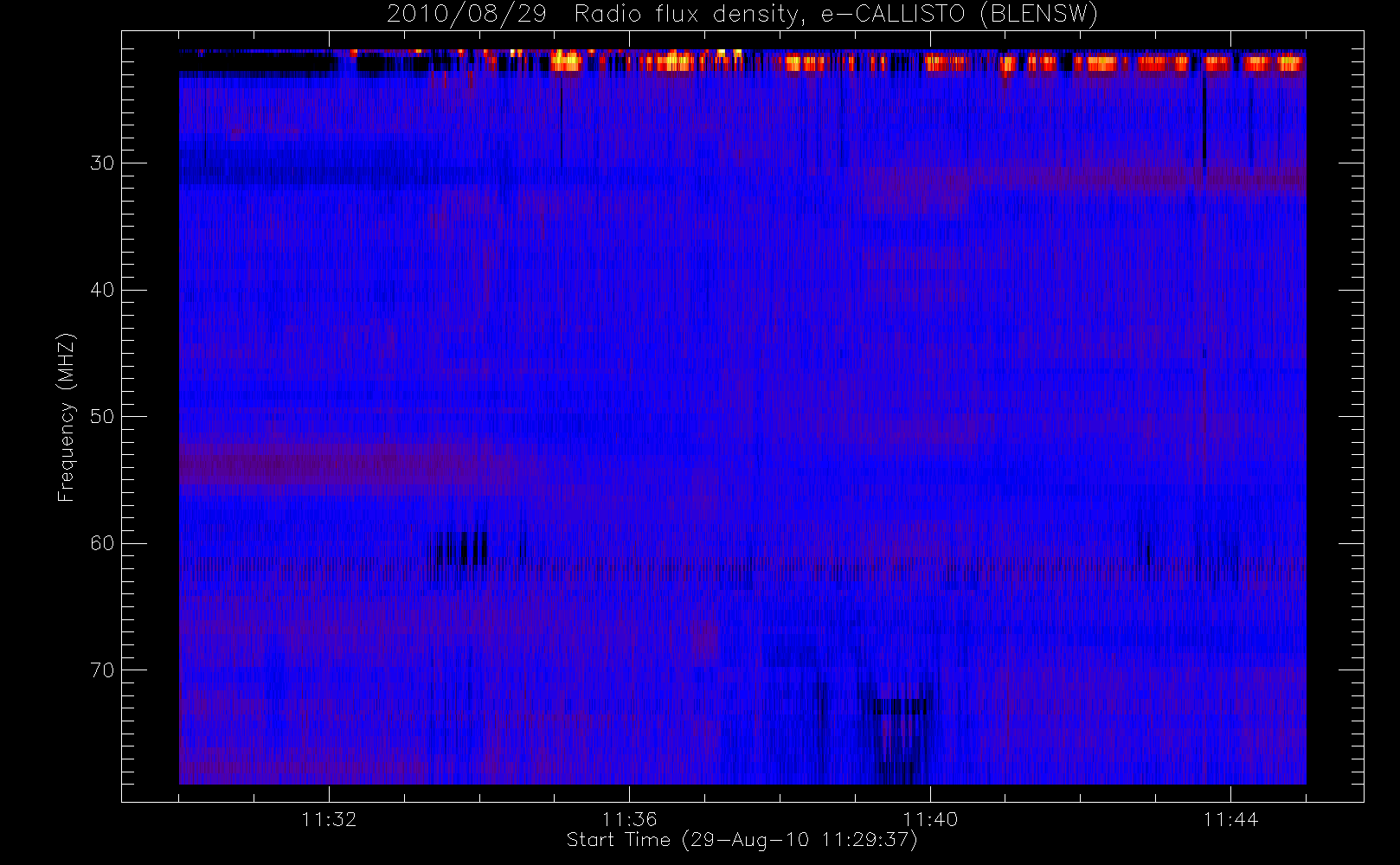This screenshot has width=1400, height=865.
Task: Click the '30' frequency tick label
Action: pos(102,163)
